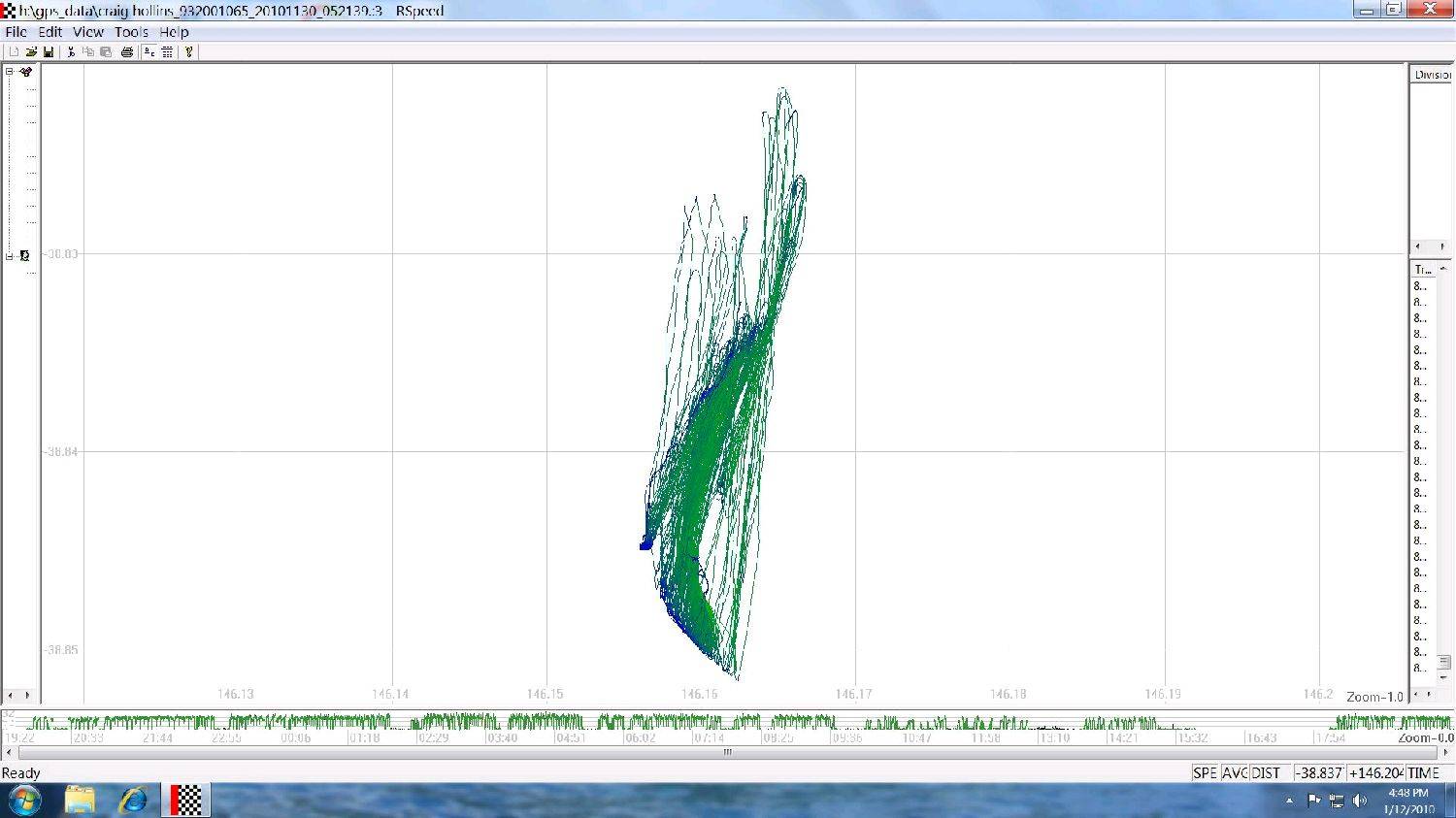Viewport: 1456px width, 818px height.
Task: Select the satellite icon in the tree panel
Action: (x=26, y=72)
